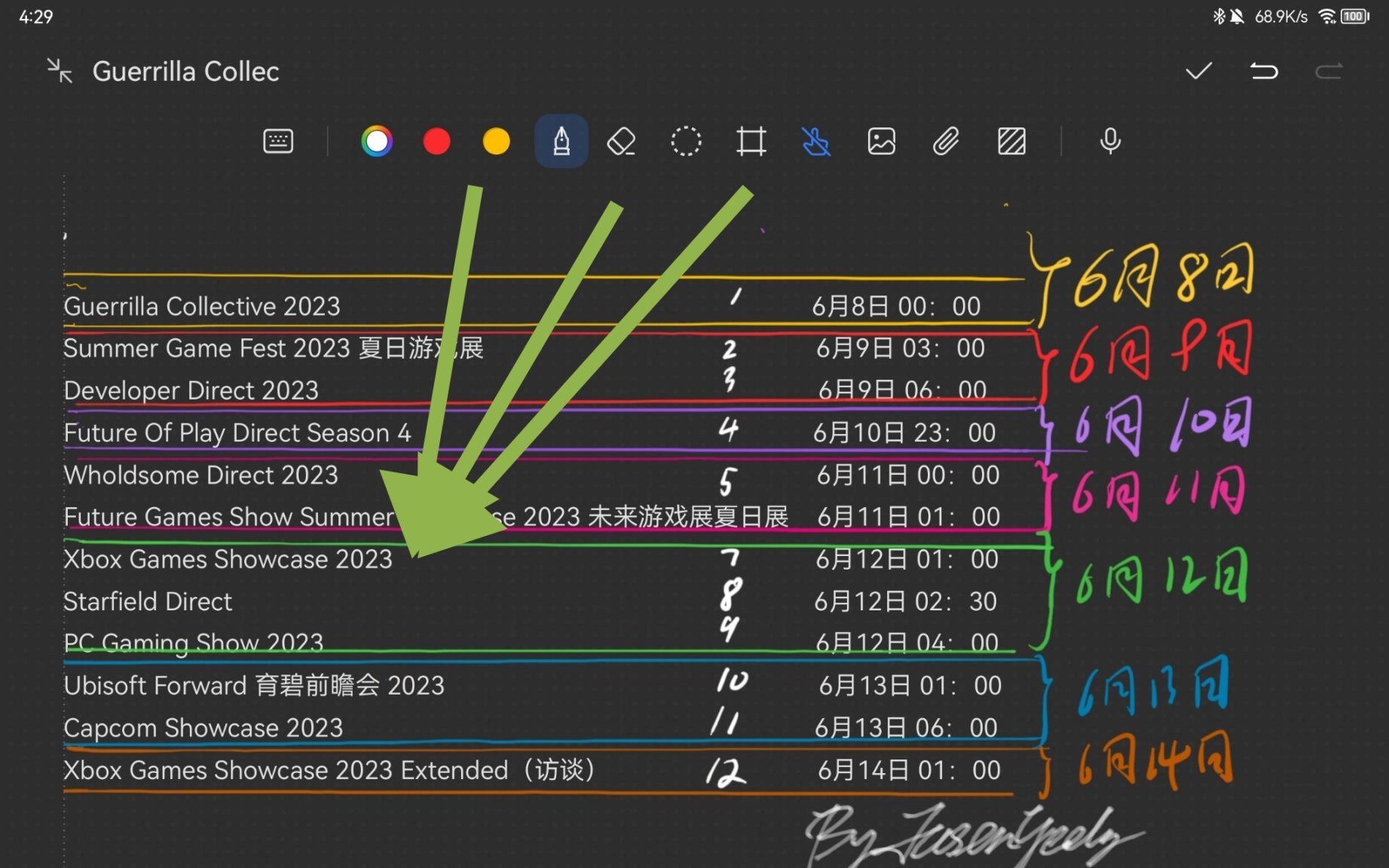Tap the time 6月9日 06:00
The width and height of the screenshot is (1389, 868).
(x=902, y=390)
